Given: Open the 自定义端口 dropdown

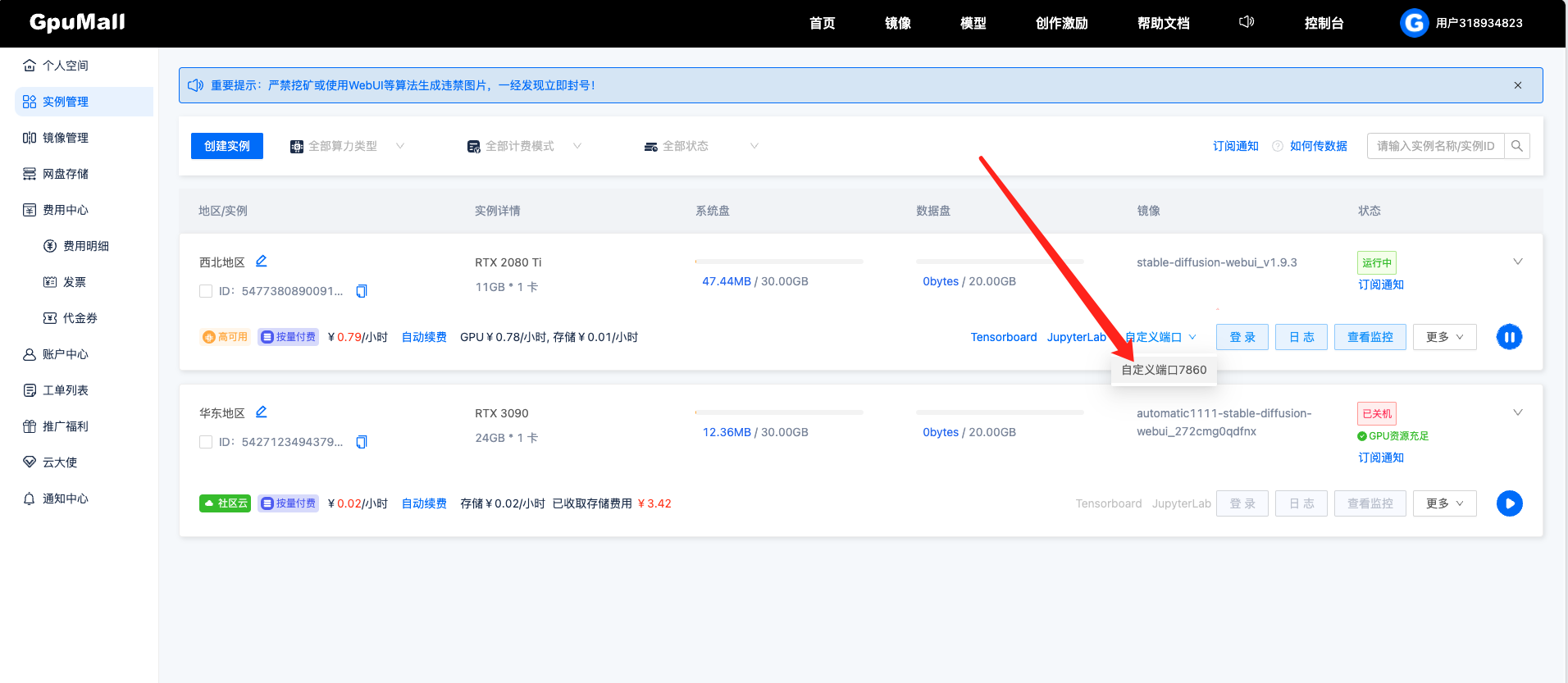Looking at the screenshot, I should (1160, 337).
